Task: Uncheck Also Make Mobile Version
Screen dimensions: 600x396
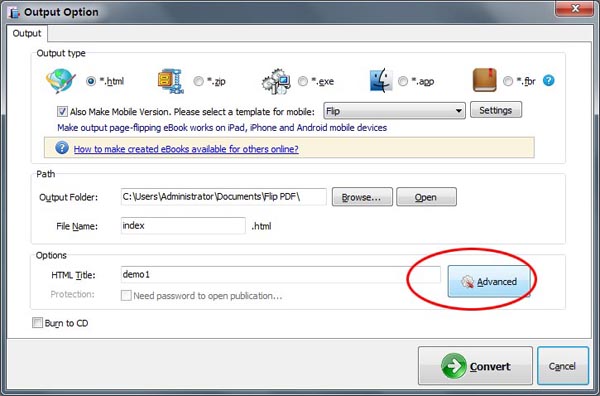Action: click(x=62, y=112)
